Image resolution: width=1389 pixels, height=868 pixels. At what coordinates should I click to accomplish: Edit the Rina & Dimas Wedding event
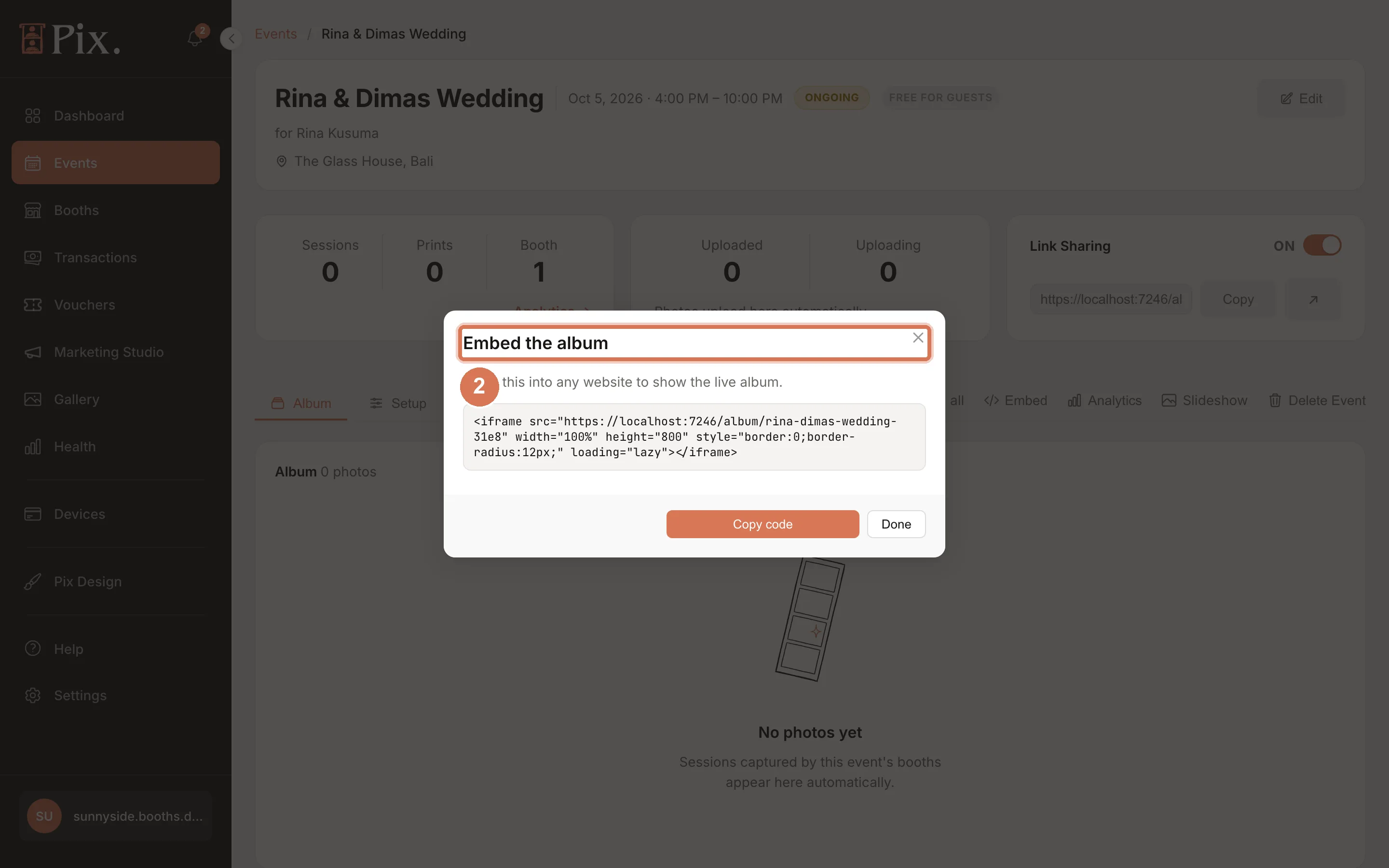1301,98
